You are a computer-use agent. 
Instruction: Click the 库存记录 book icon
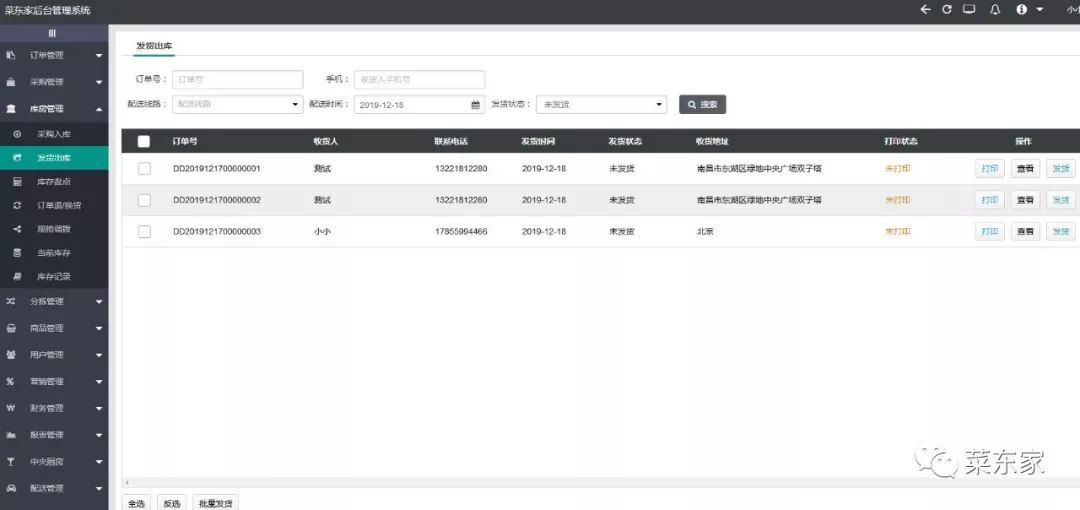pos(18,276)
